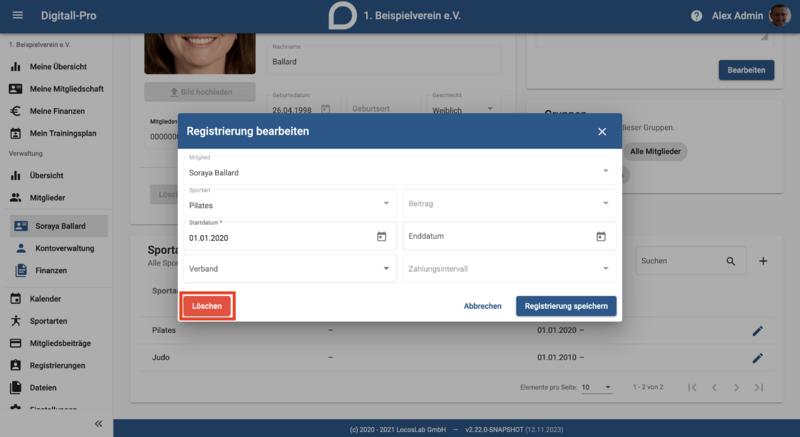
Task: Click the Dateien file icon
Action: (x=16, y=388)
